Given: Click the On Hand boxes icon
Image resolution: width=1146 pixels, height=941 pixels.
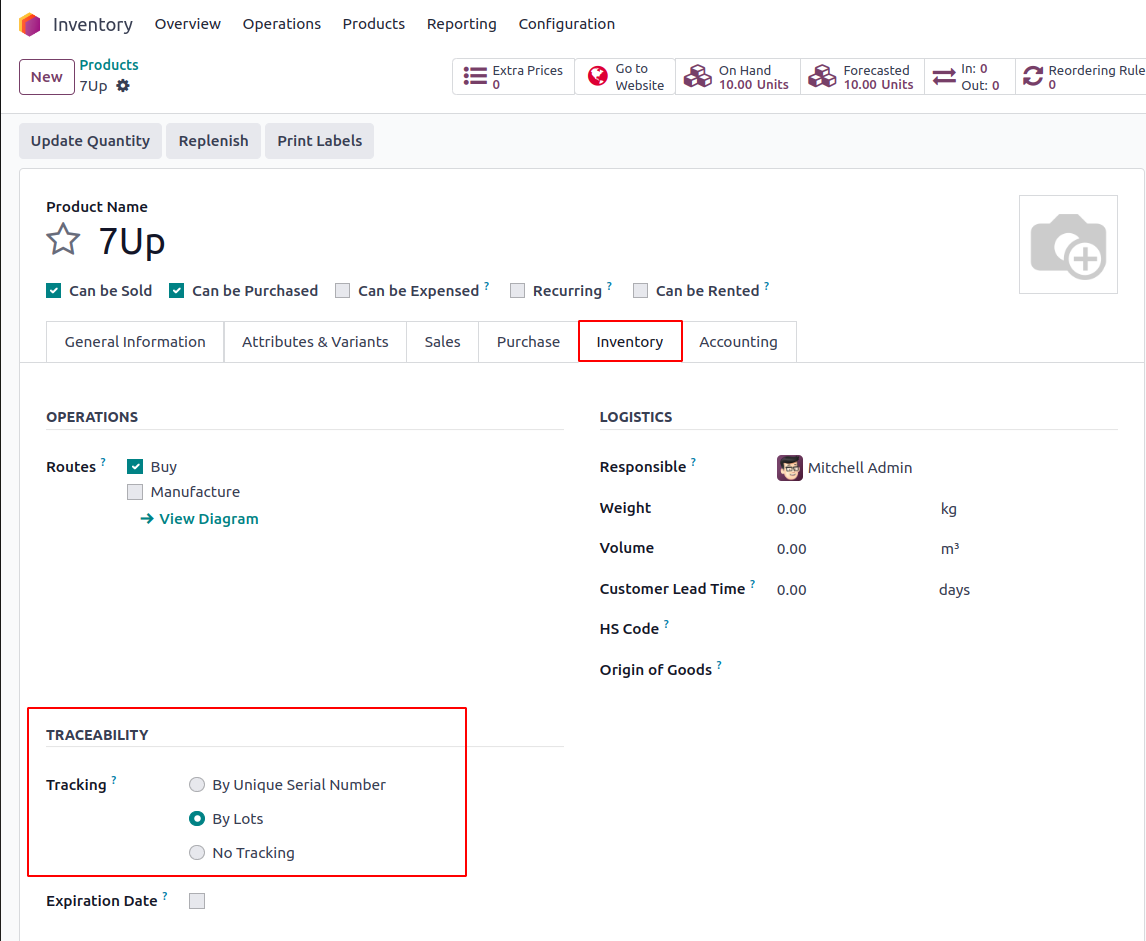Looking at the screenshot, I should tap(697, 76).
